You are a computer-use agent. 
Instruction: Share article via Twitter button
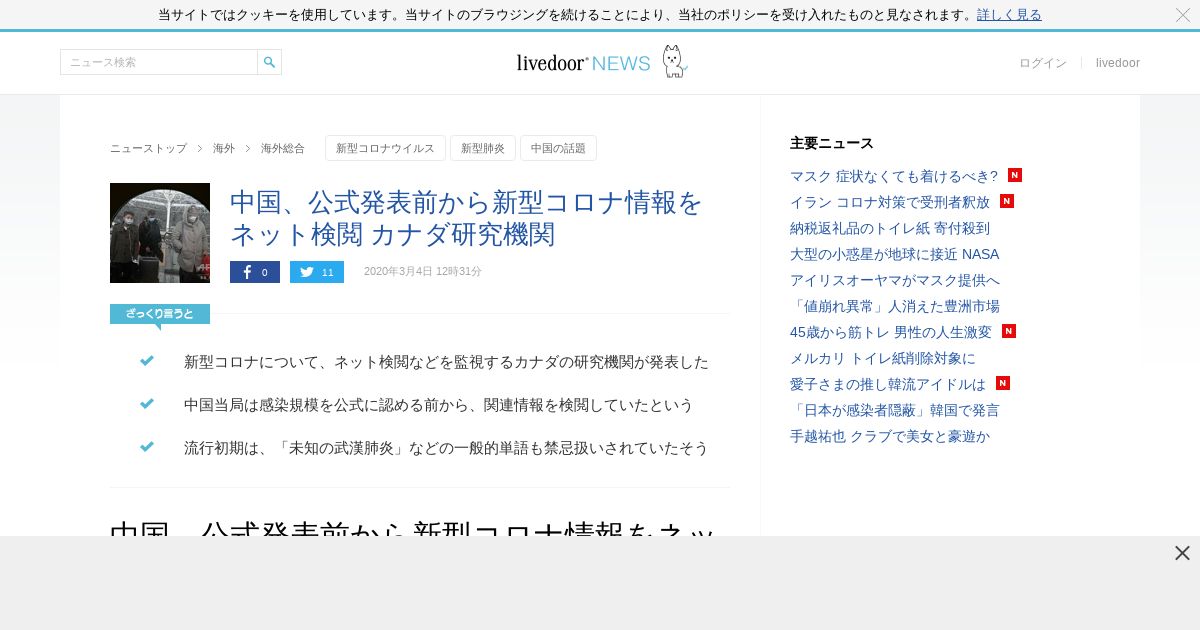click(x=317, y=272)
